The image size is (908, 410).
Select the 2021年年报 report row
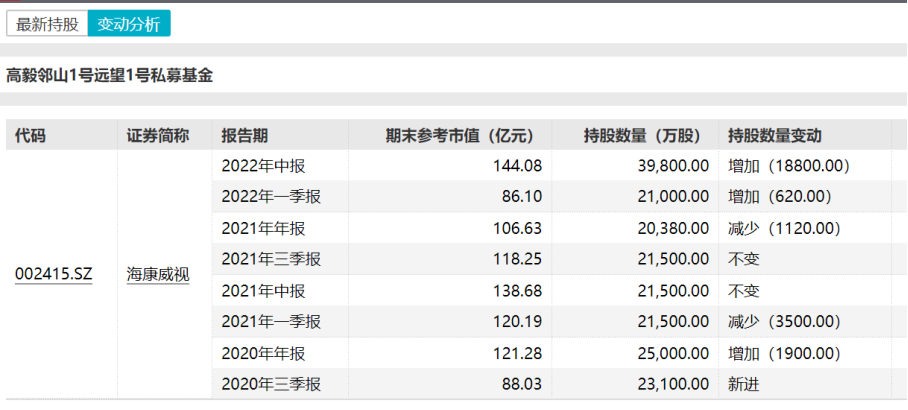[x=264, y=228]
